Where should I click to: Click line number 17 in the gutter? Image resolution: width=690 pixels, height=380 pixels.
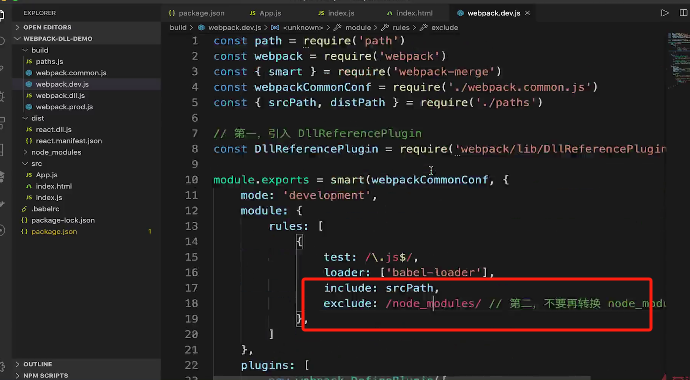pyautogui.click(x=192, y=288)
